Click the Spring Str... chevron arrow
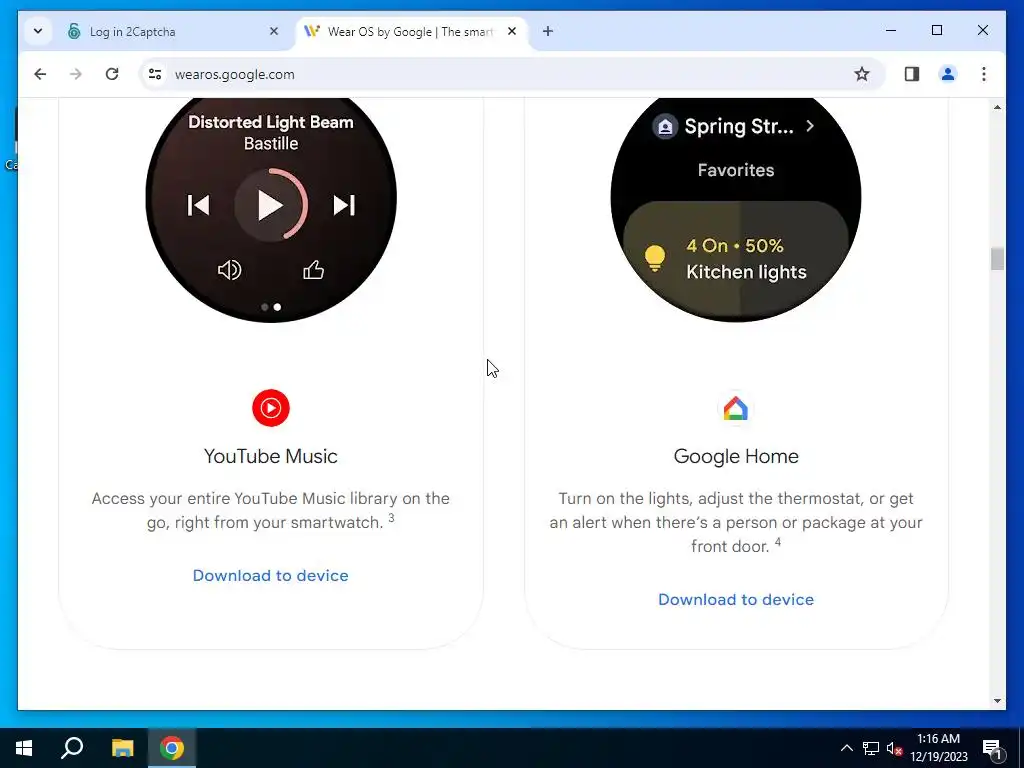Screen dimensions: 1024x768 (810, 126)
